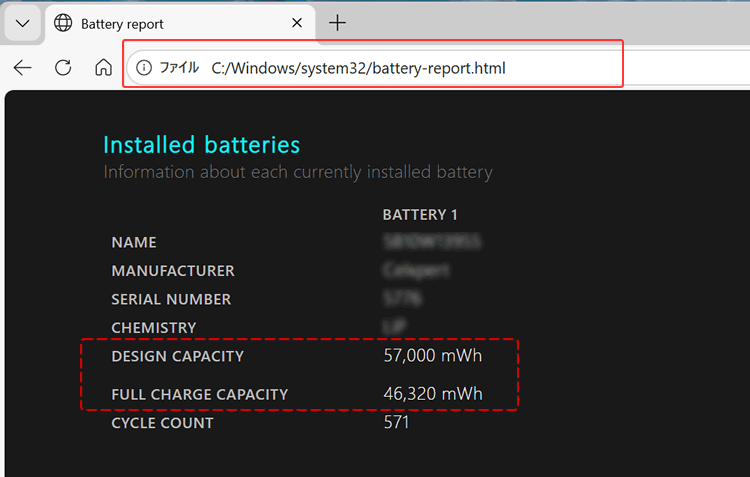This screenshot has width=750, height=477.
Task: Go back using the back arrow
Action: click(23, 68)
